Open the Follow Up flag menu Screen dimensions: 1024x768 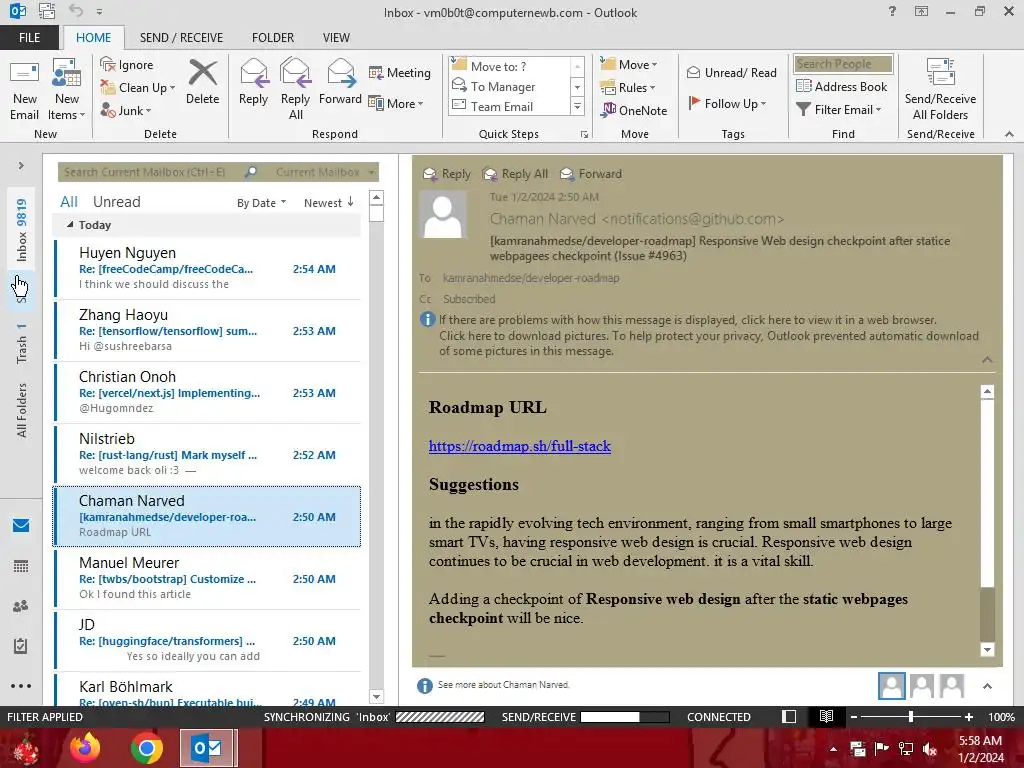727,103
